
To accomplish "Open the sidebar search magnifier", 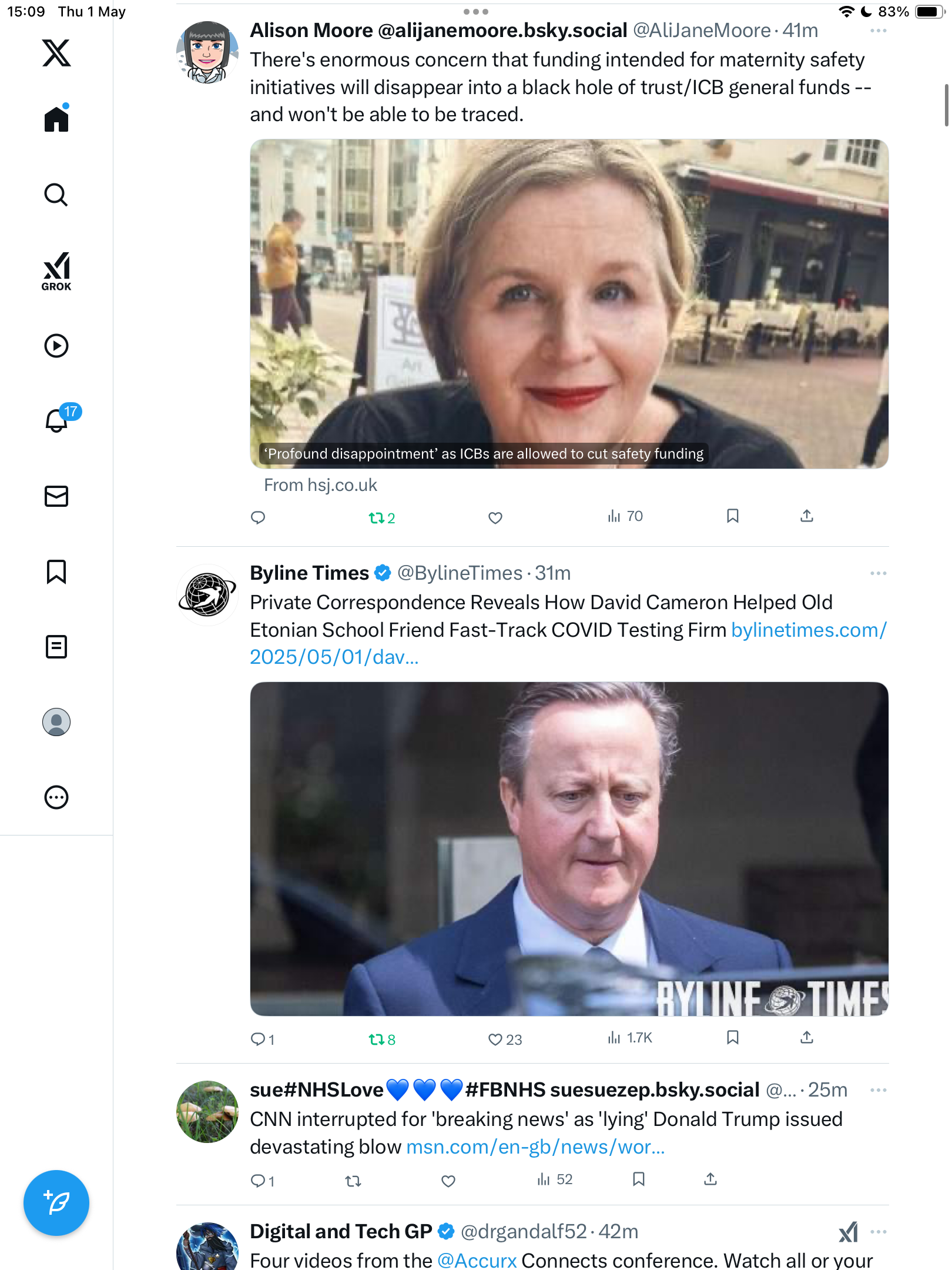I will (56, 195).
